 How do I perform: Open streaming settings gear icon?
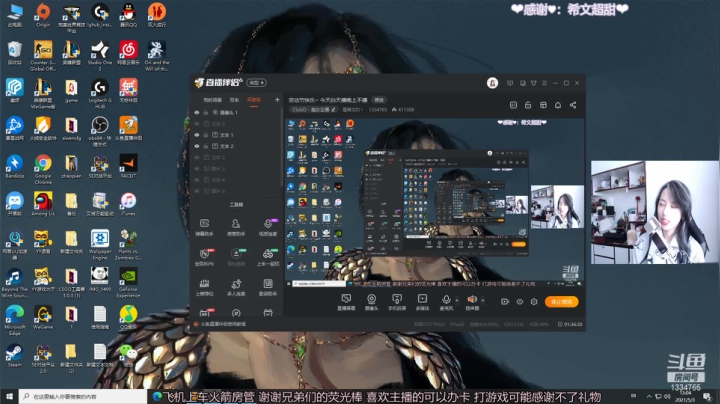coord(534,302)
